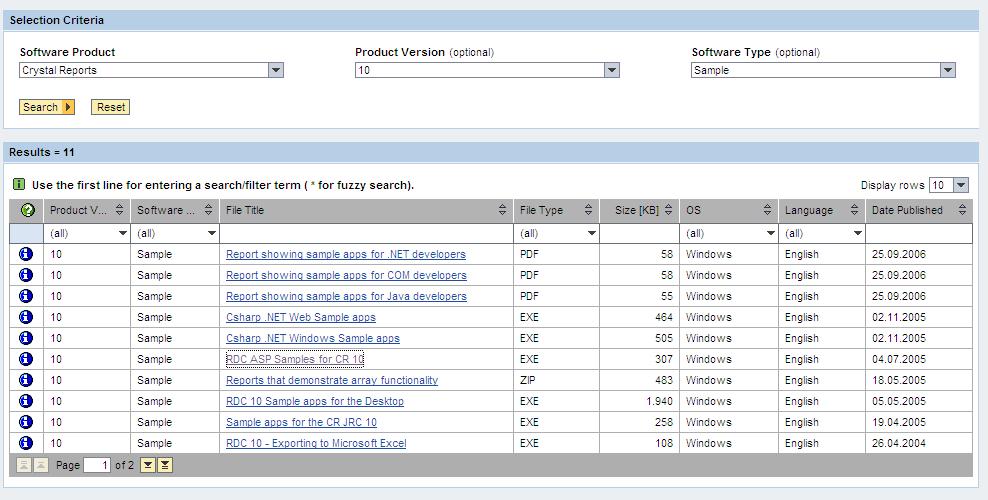Screen dimensions: 988x500
Task: Open Sample apps for the CR JRC 10 link
Action: [x=301, y=421]
